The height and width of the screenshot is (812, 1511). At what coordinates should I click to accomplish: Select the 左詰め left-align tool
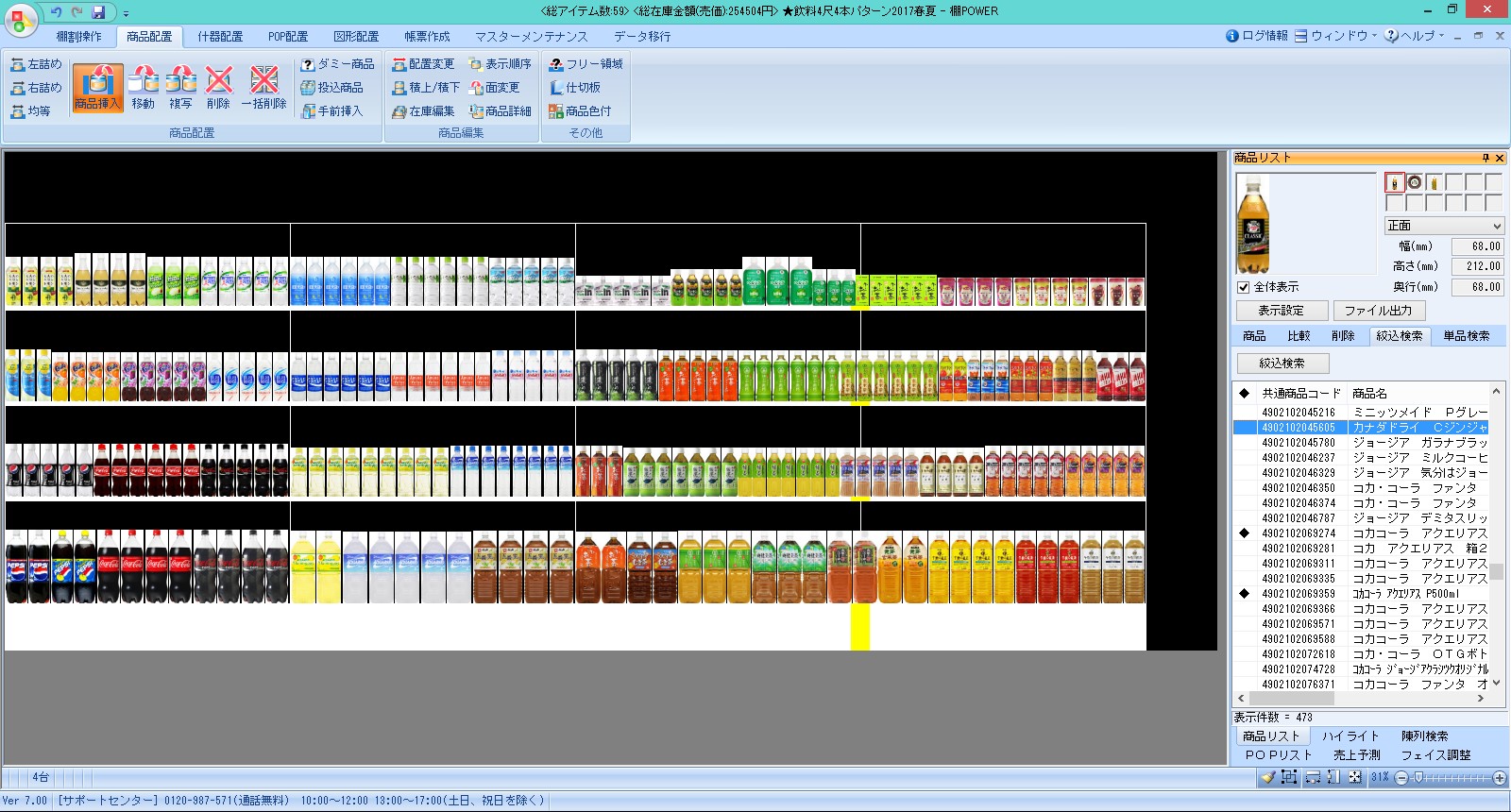36,64
